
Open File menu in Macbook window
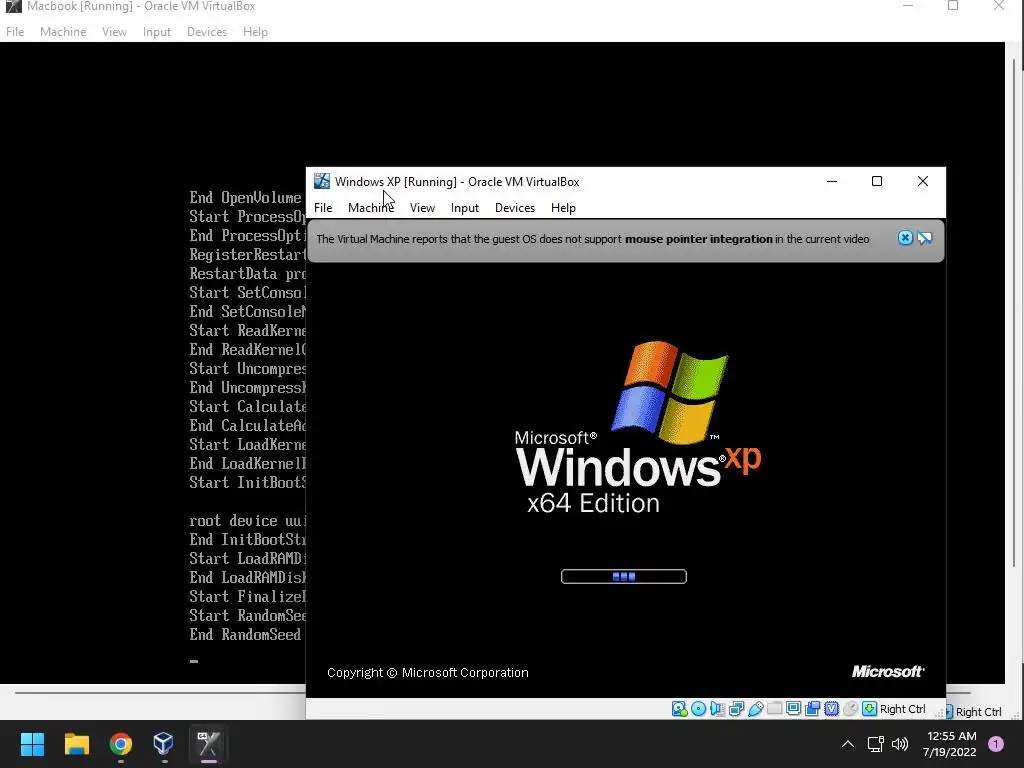click(15, 32)
